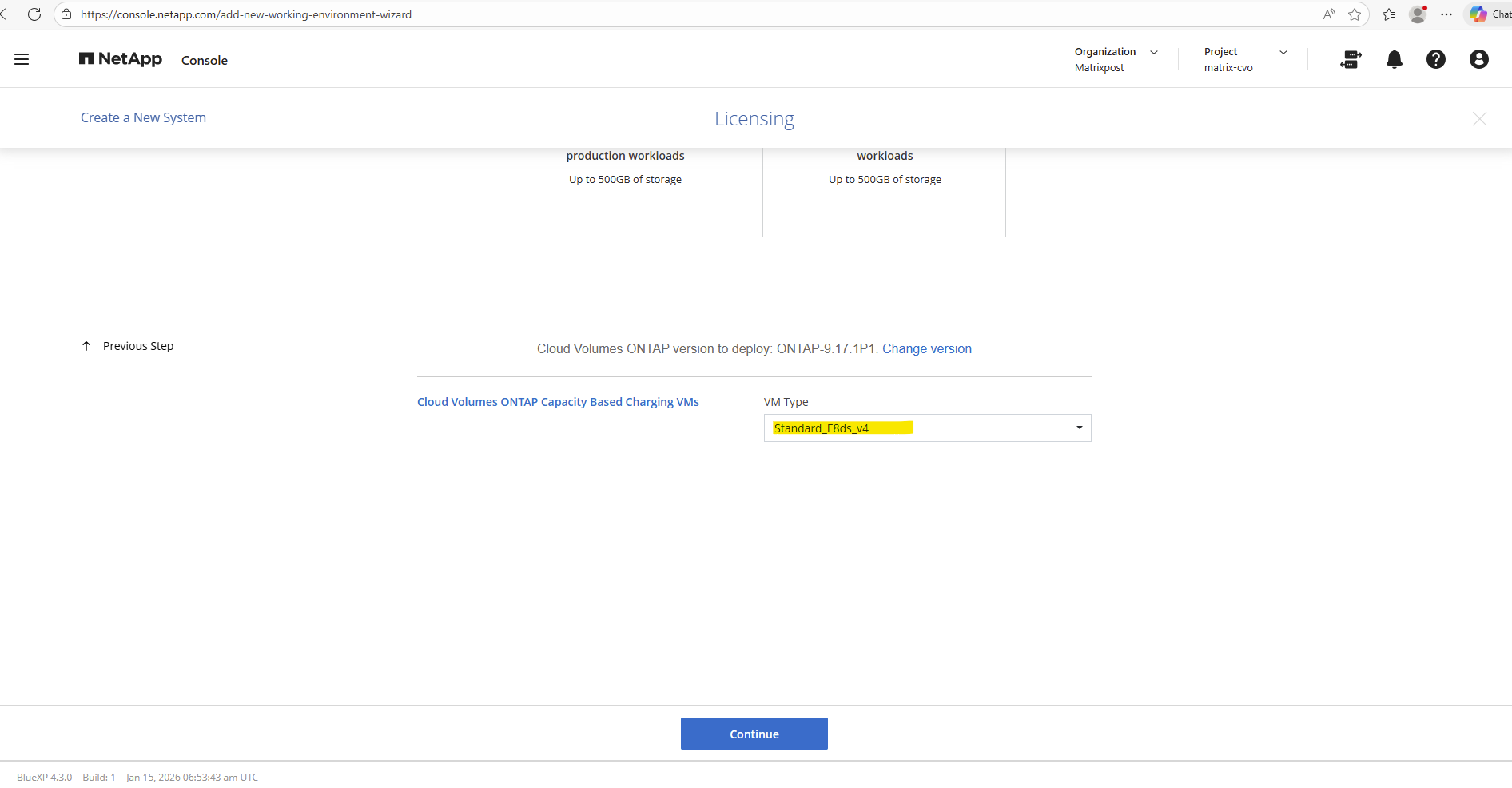Click the Previous Step up arrow icon
Screen dimensions: 1512x788
86,346
